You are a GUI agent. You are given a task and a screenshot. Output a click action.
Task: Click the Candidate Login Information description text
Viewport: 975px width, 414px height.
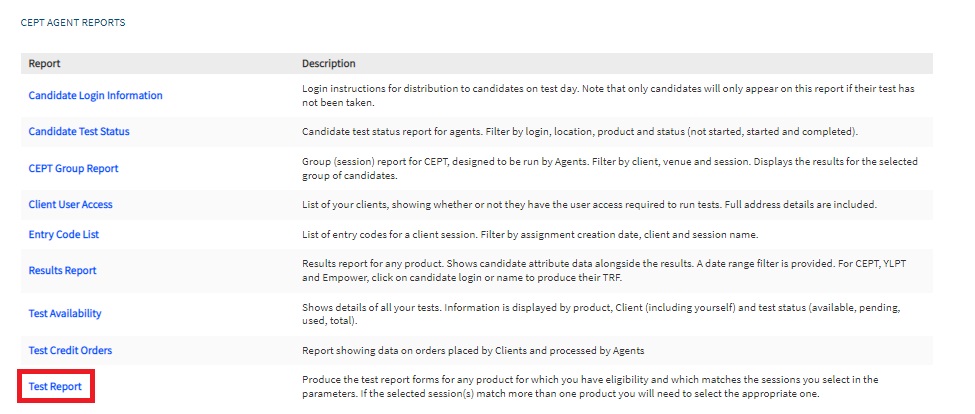pos(608,95)
